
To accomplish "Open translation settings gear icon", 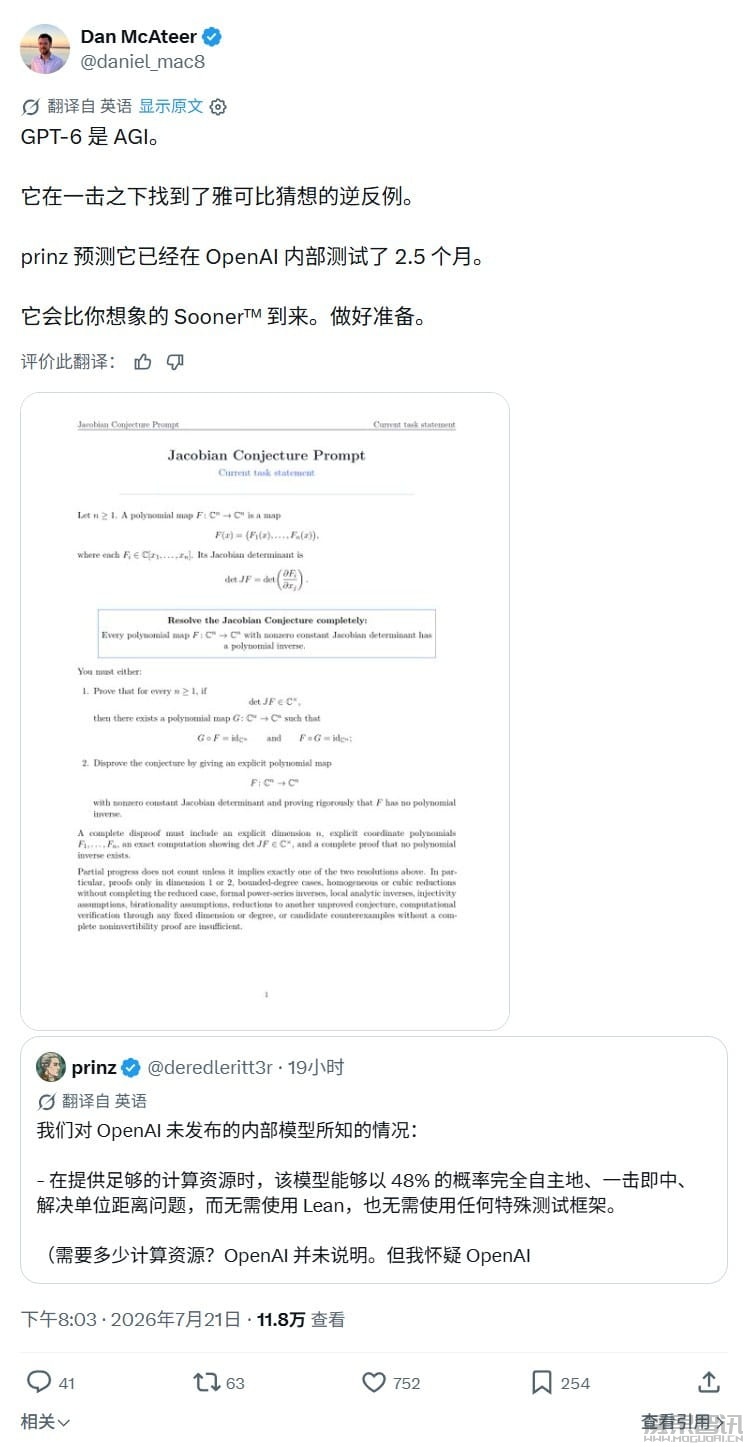I will [x=218, y=106].
